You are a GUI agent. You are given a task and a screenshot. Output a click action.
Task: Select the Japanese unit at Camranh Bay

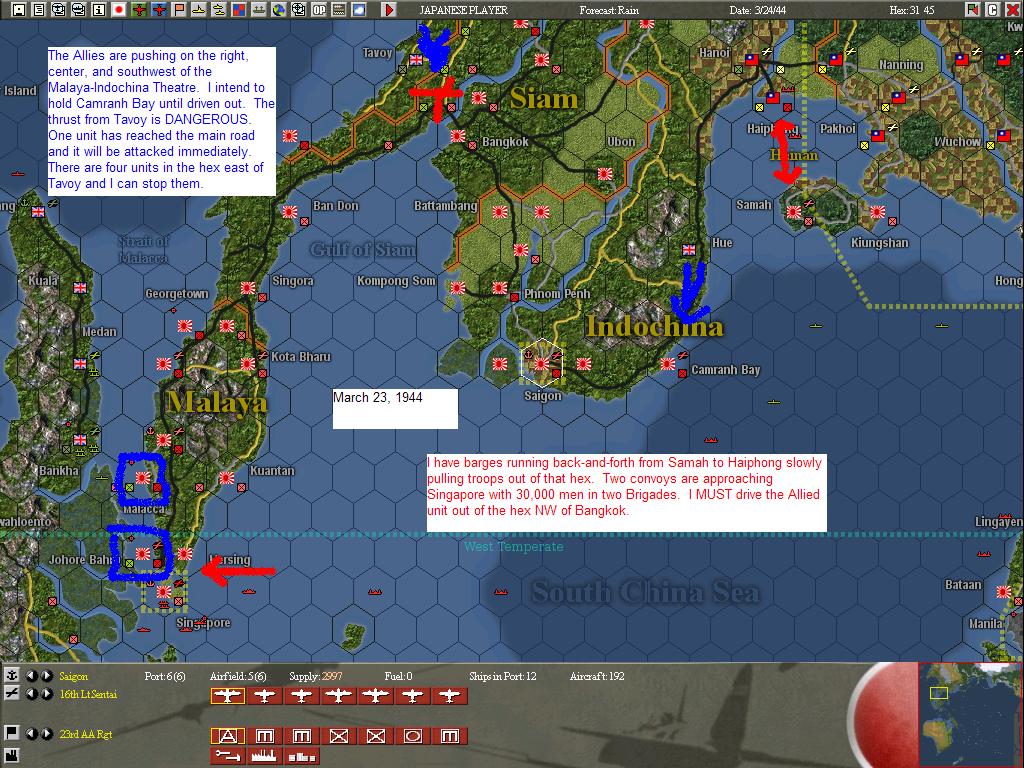coord(667,364)
